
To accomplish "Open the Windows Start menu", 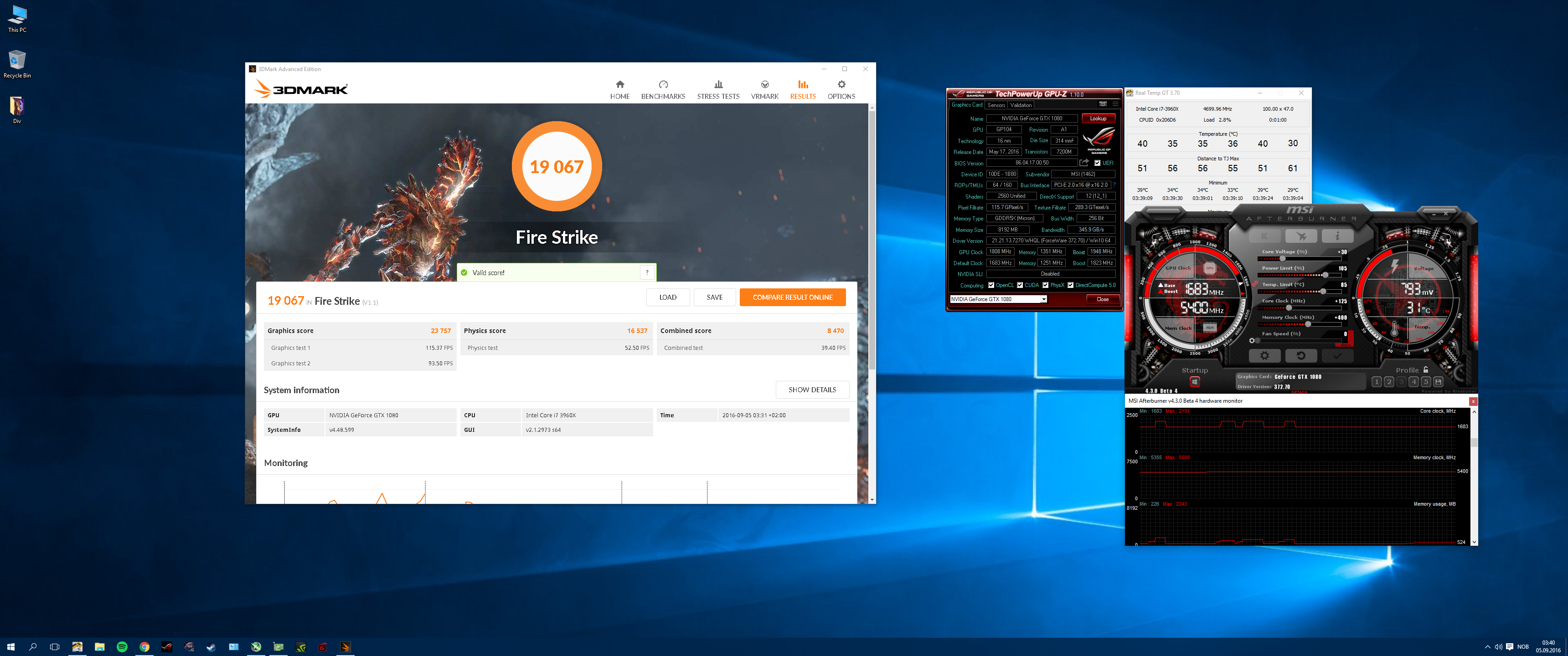I will (x=10, y=647).
